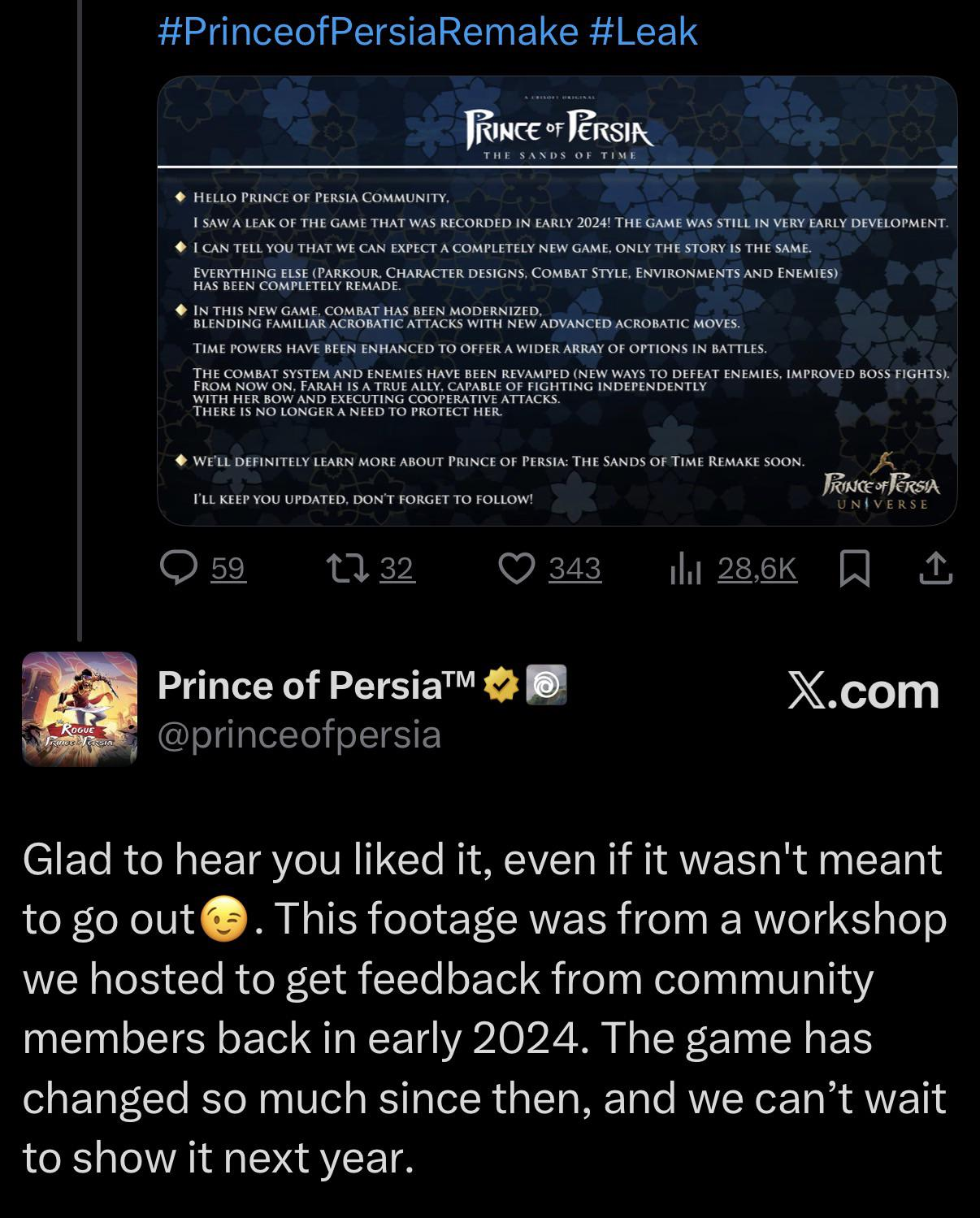980x1218 pixels.
Task: Click the X.com logo
Action: pos(863,691)
